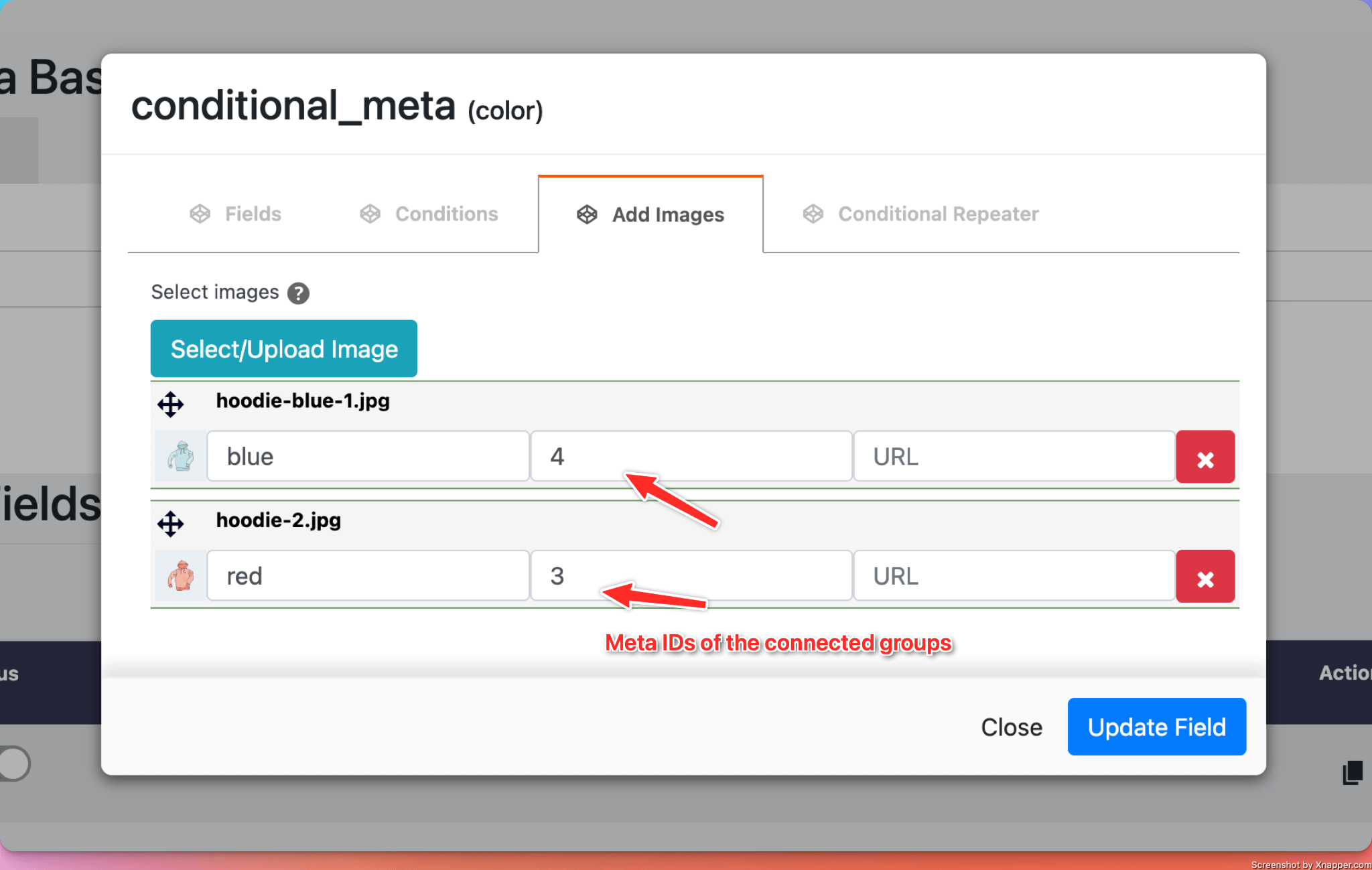Click the red hoodie thumbnail
The image size is (1372, 870).
(x=180, y=576)
